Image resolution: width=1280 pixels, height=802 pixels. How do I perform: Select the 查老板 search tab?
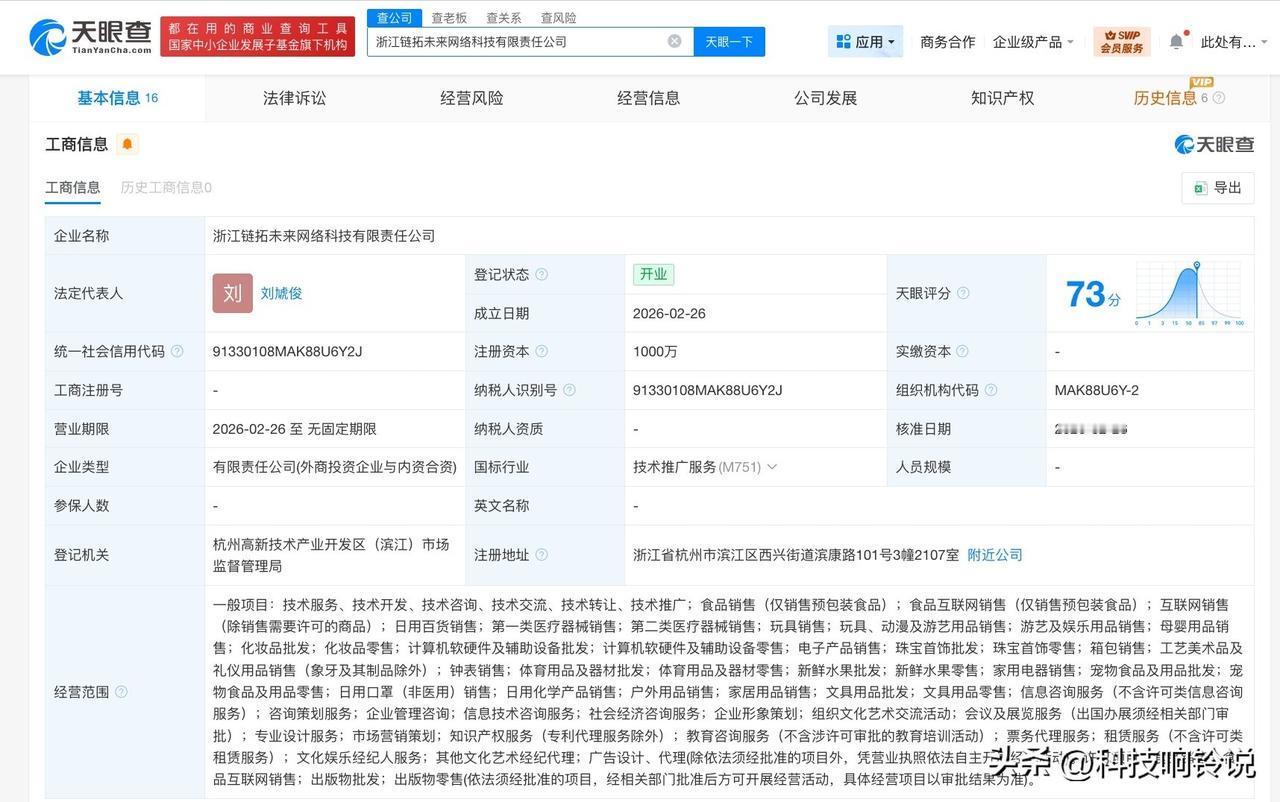click(x=448, y=17)
